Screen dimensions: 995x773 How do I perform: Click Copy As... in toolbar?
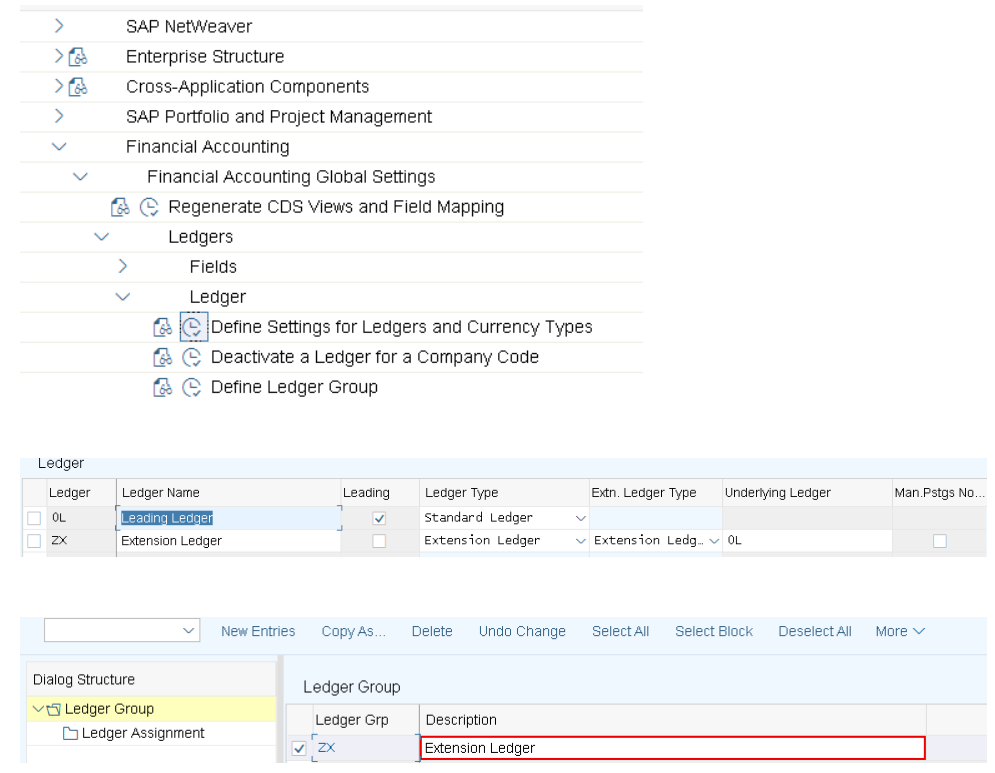(353, 631)
